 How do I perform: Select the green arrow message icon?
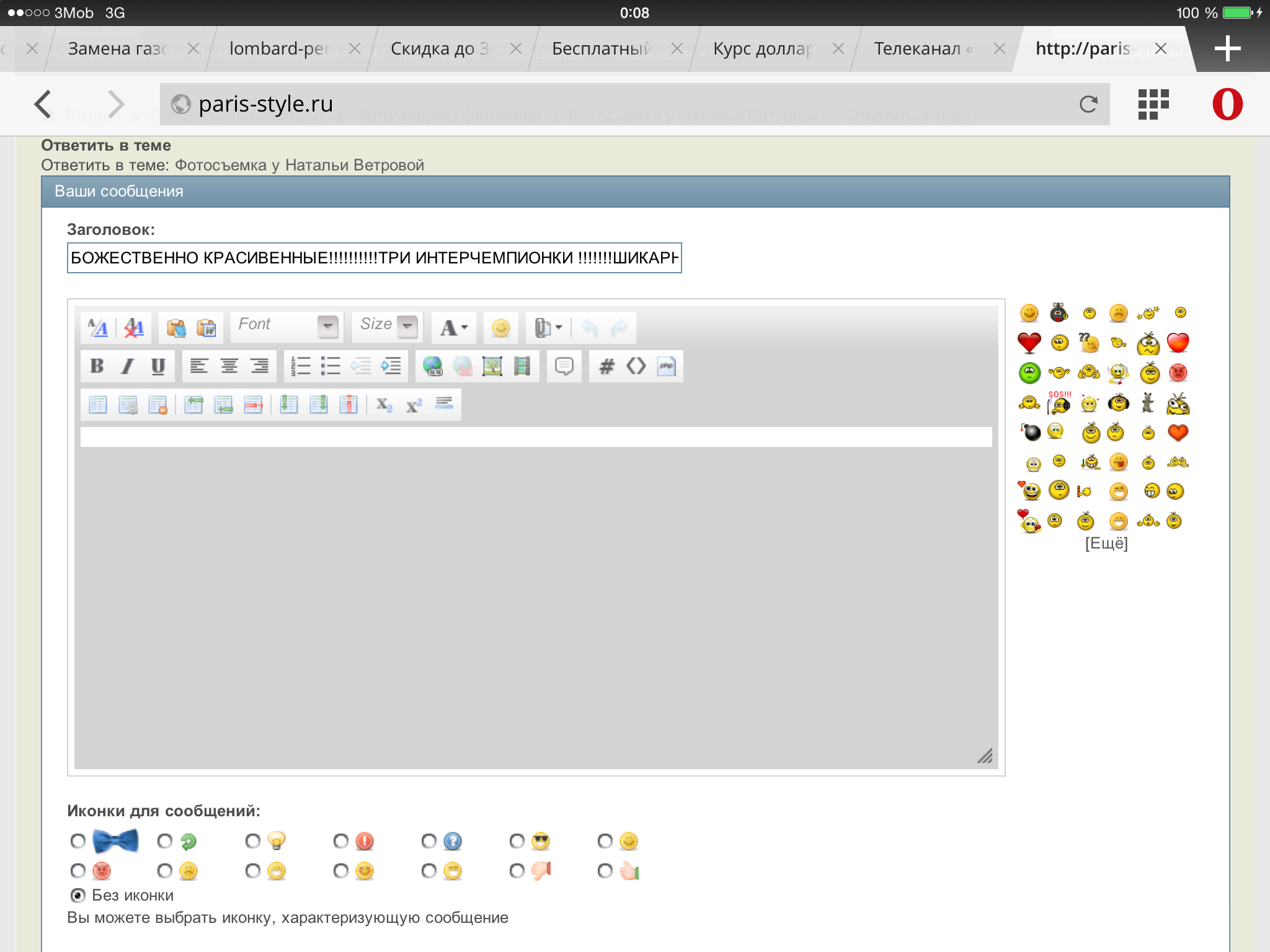(164, 841)
